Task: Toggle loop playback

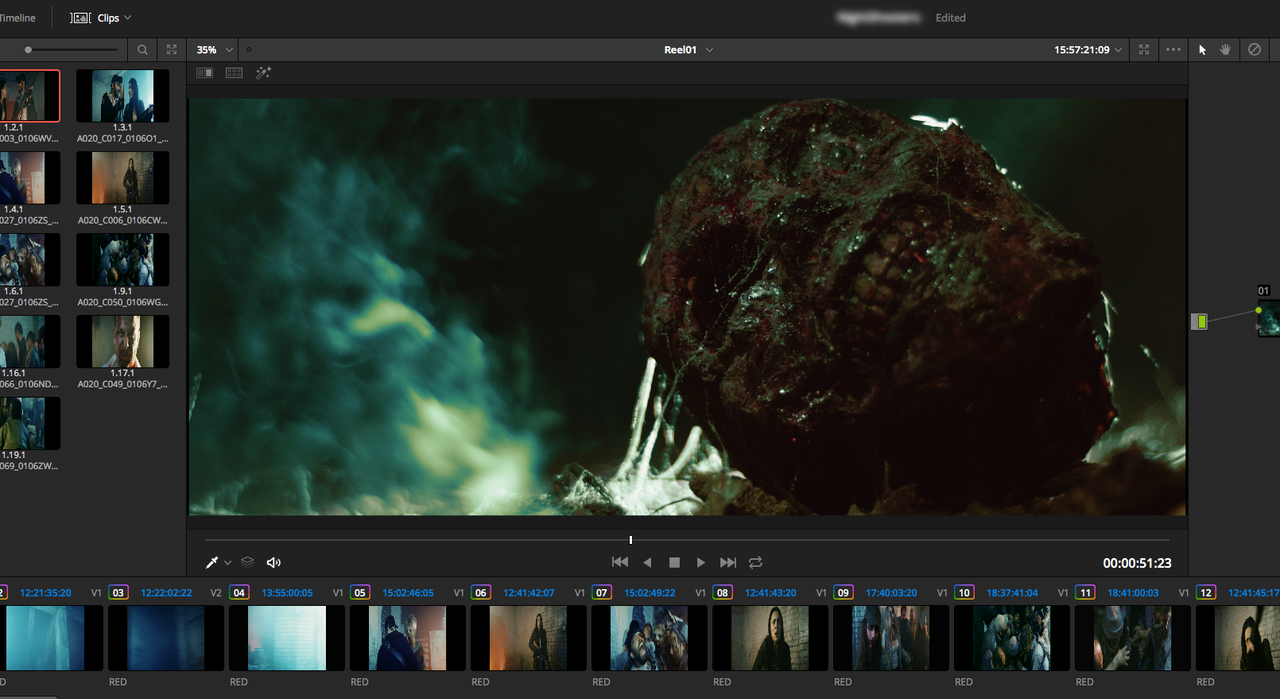Action: [755, 563]
